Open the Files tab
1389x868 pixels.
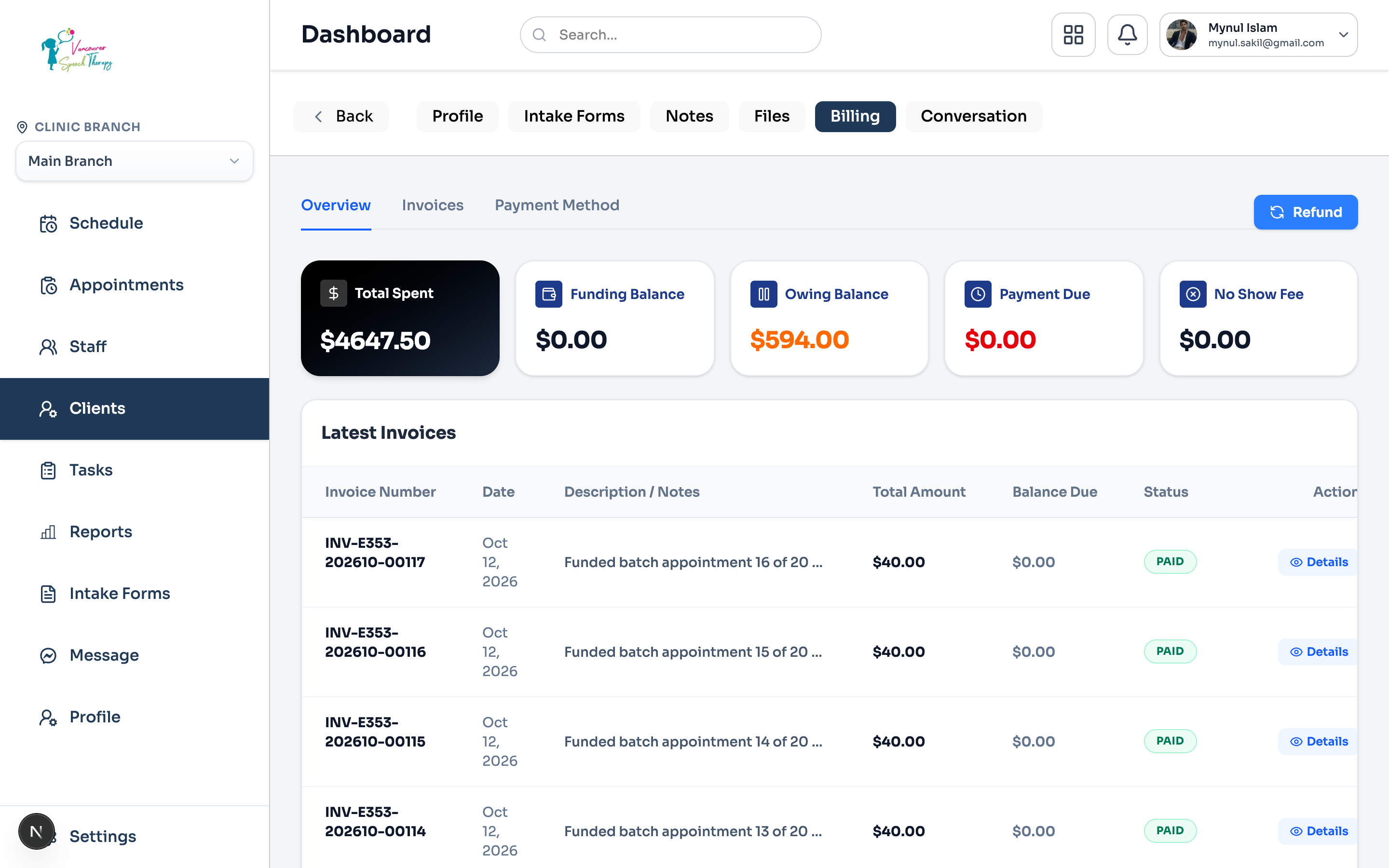click(771, 117)
